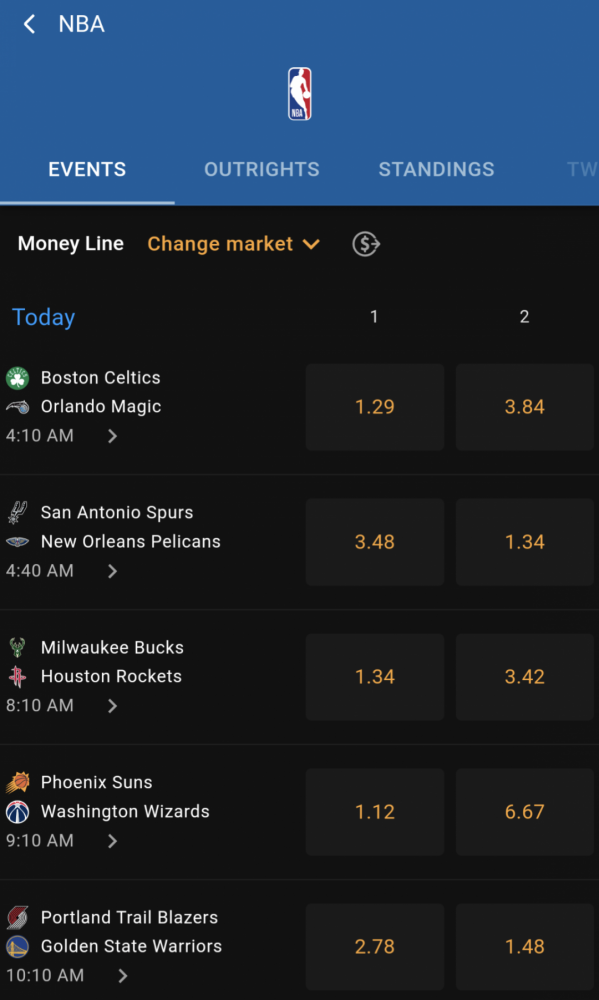Click the San Antonio Spurs logo
The image size is (599, 1000).
(17, 512)
